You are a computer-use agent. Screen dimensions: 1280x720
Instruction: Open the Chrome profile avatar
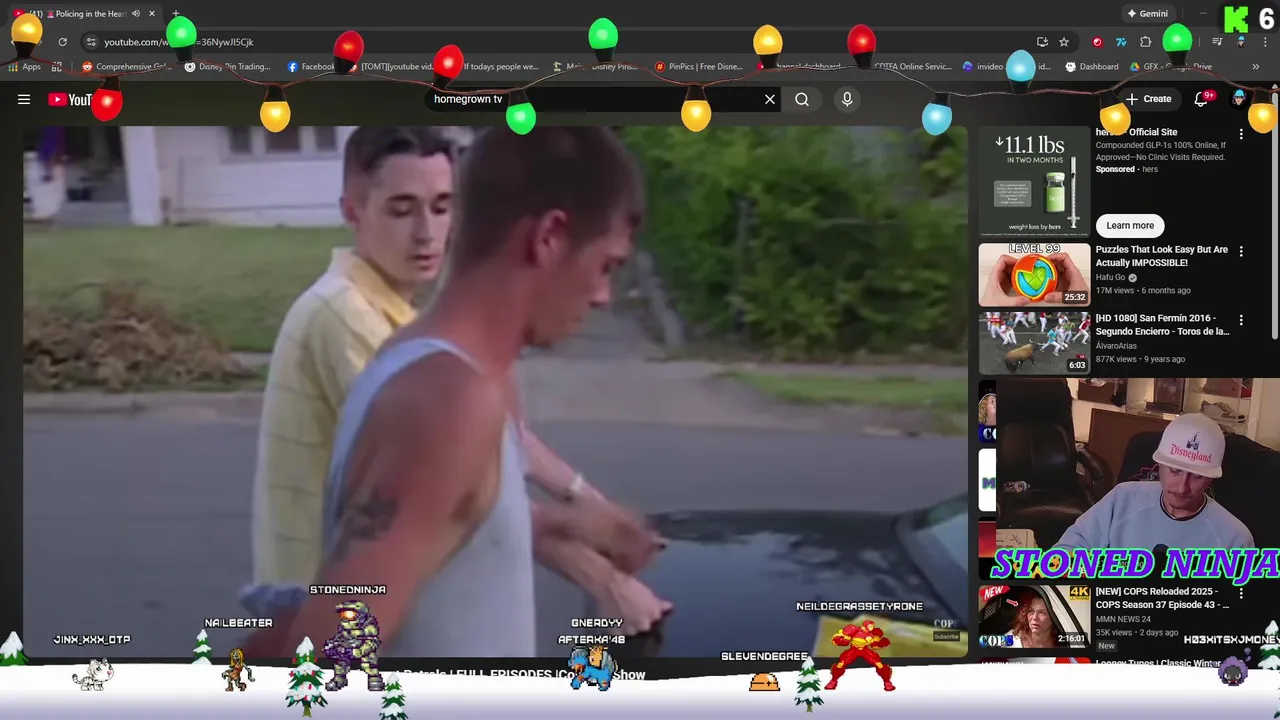point(1241,42)
